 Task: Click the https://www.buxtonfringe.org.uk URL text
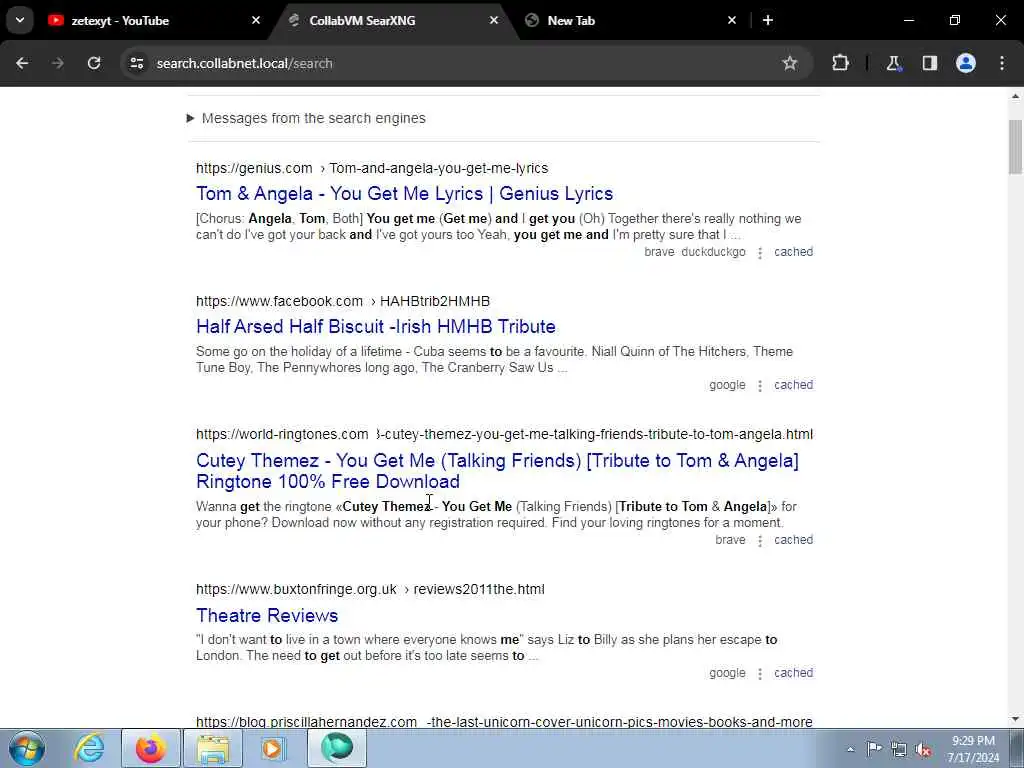point(296,589)
